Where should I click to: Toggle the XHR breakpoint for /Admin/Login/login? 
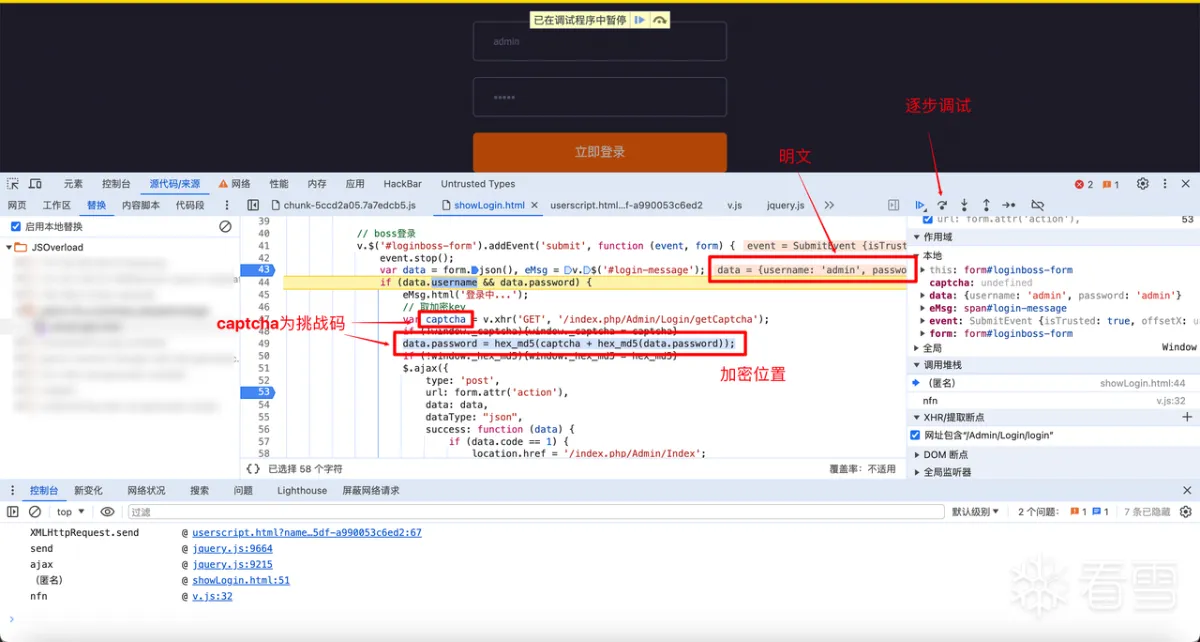[x=915, y=436]
